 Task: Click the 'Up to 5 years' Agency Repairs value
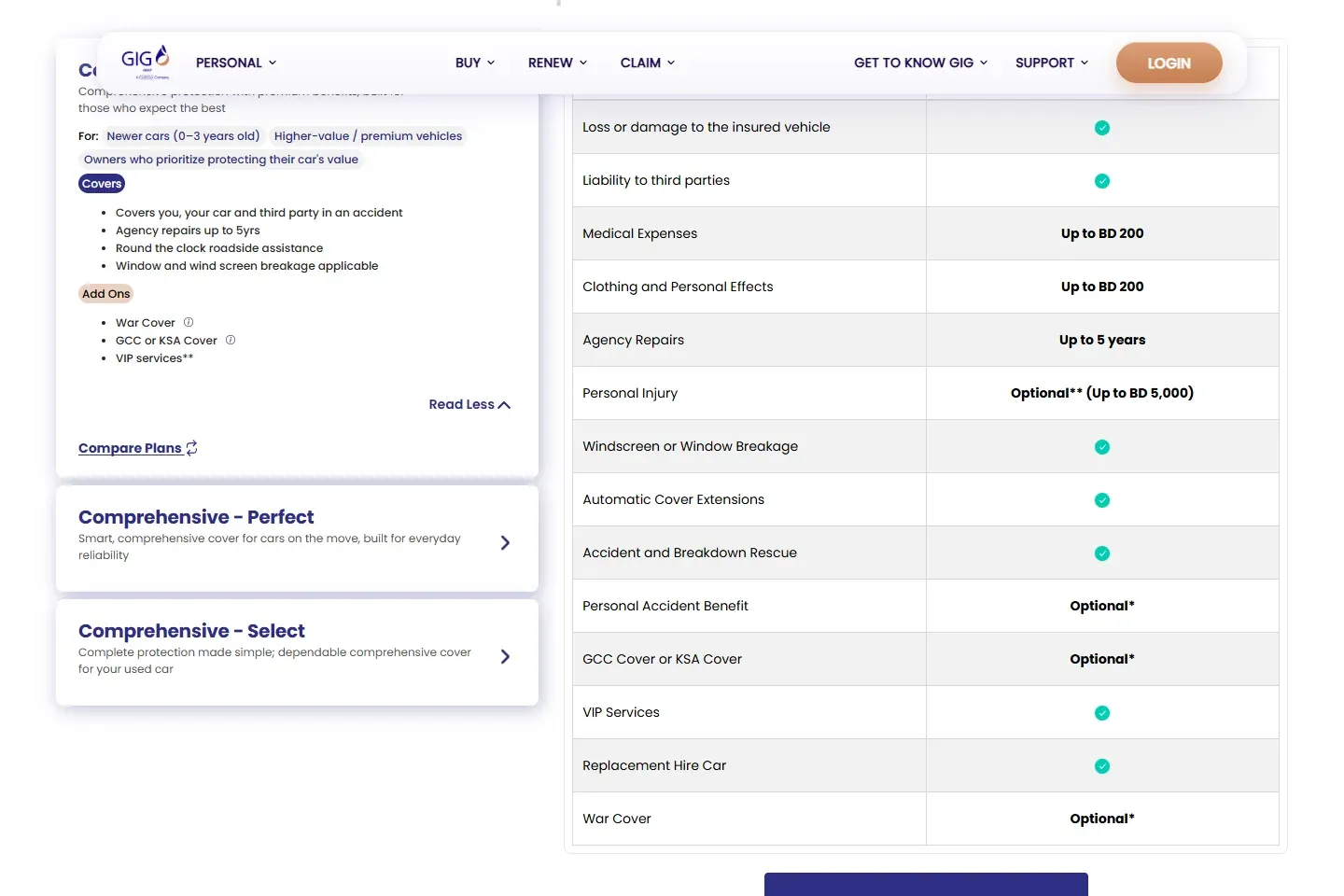pyautogui.click(x=1102, y=340)
